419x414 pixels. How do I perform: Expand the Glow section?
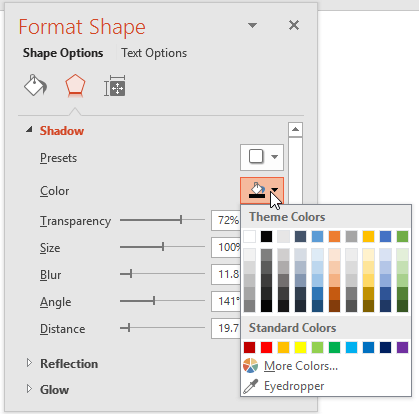29,389
